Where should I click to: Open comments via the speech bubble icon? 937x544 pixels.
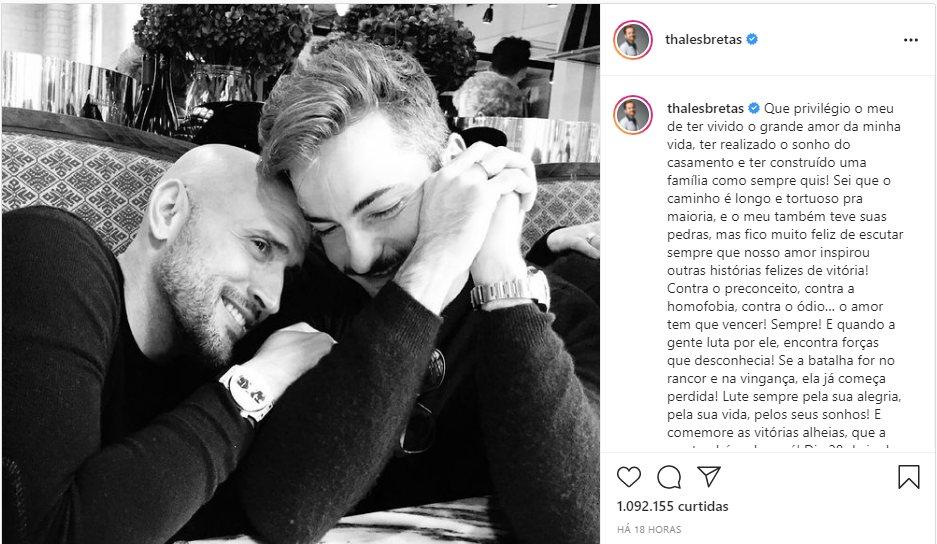click(x=669, y=477)
